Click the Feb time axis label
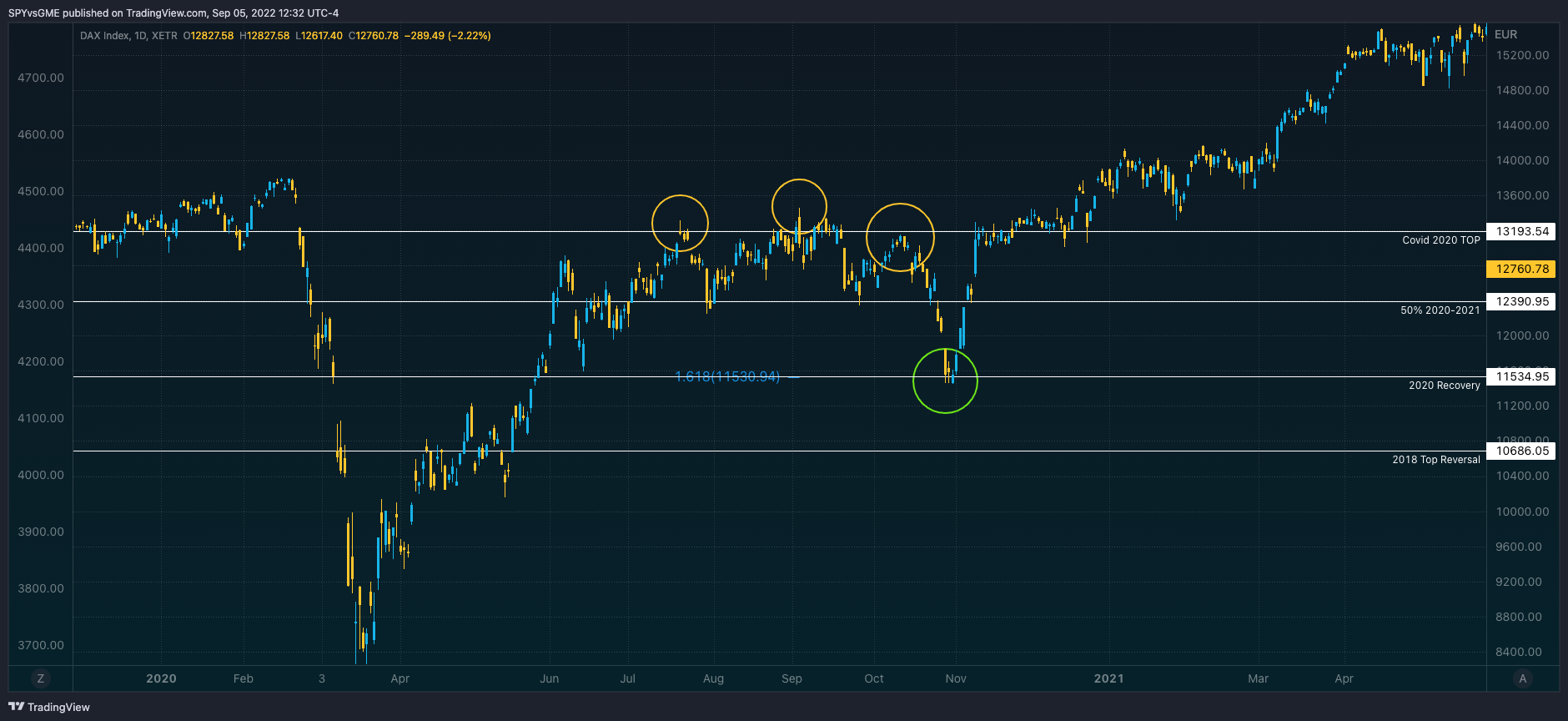 pyautogui.click(x=243, y=678)
